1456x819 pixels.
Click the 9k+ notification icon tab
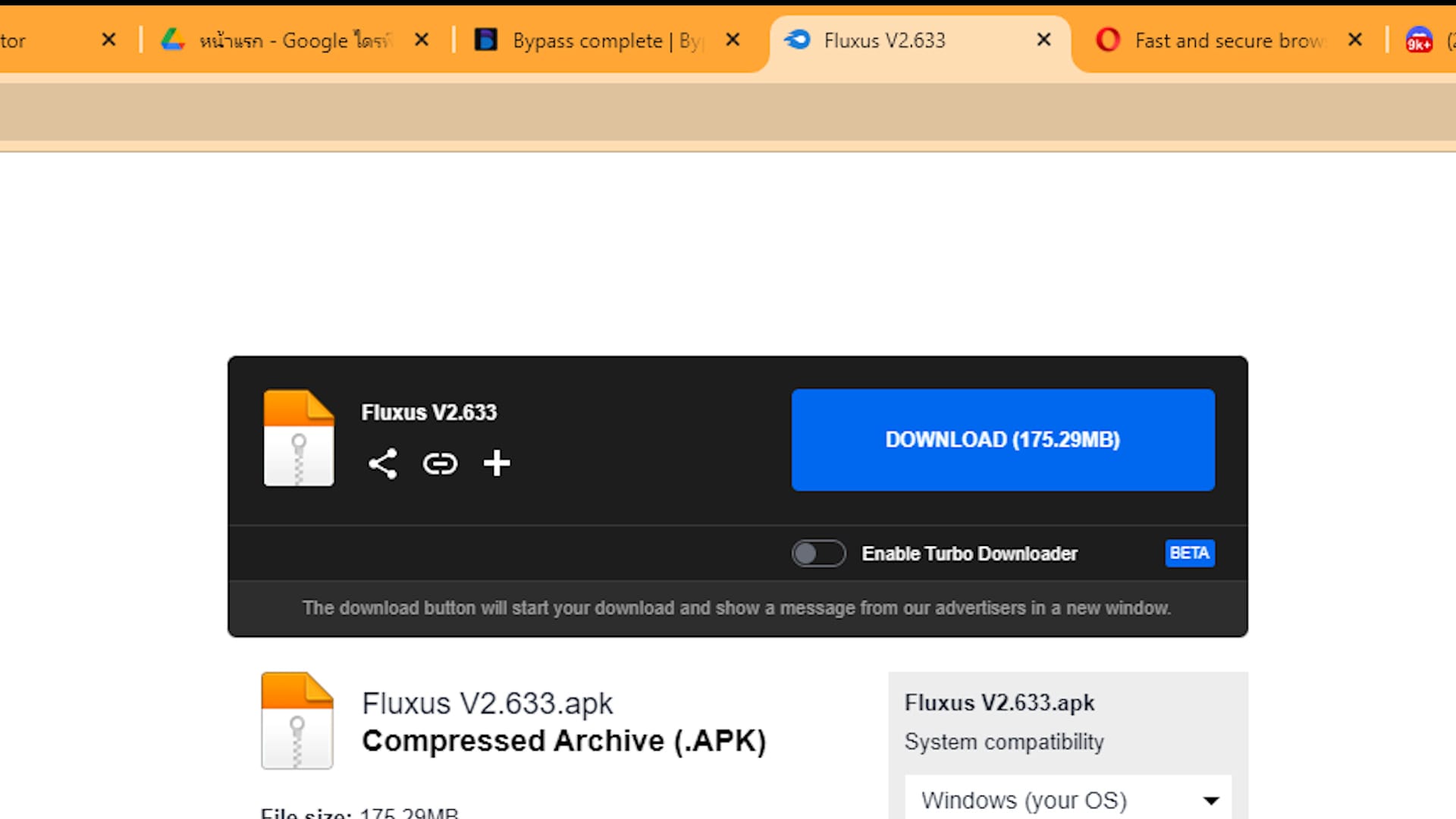[x=1419, y=40]
